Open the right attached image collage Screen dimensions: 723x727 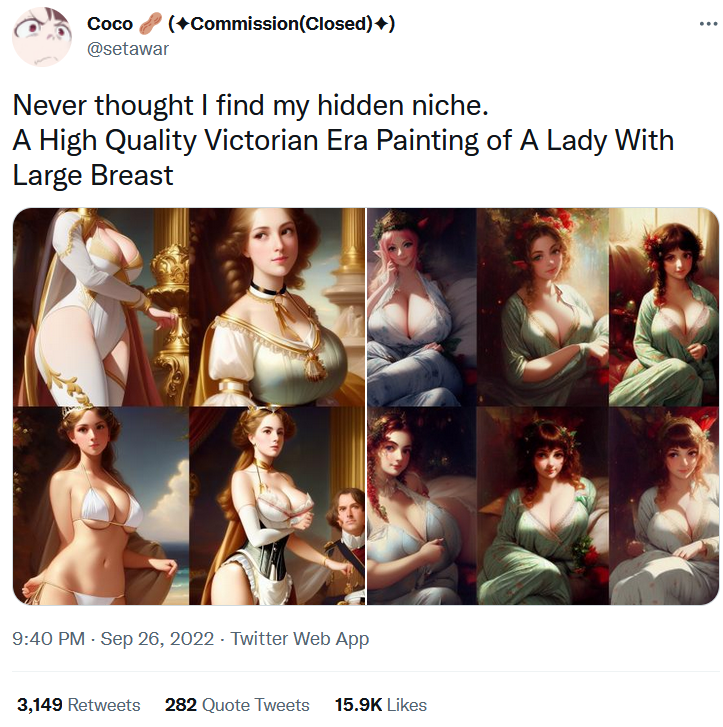click(543, 406)
